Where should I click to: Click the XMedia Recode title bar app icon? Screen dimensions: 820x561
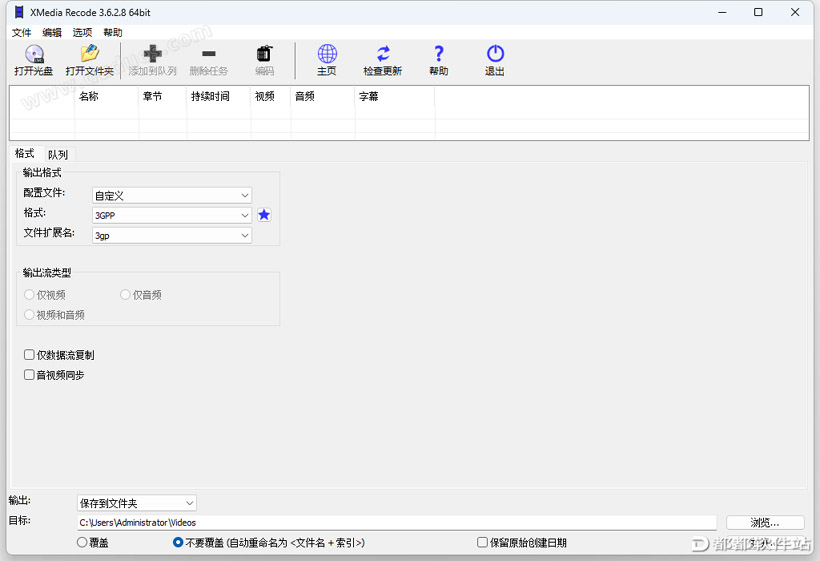[19, 12]
